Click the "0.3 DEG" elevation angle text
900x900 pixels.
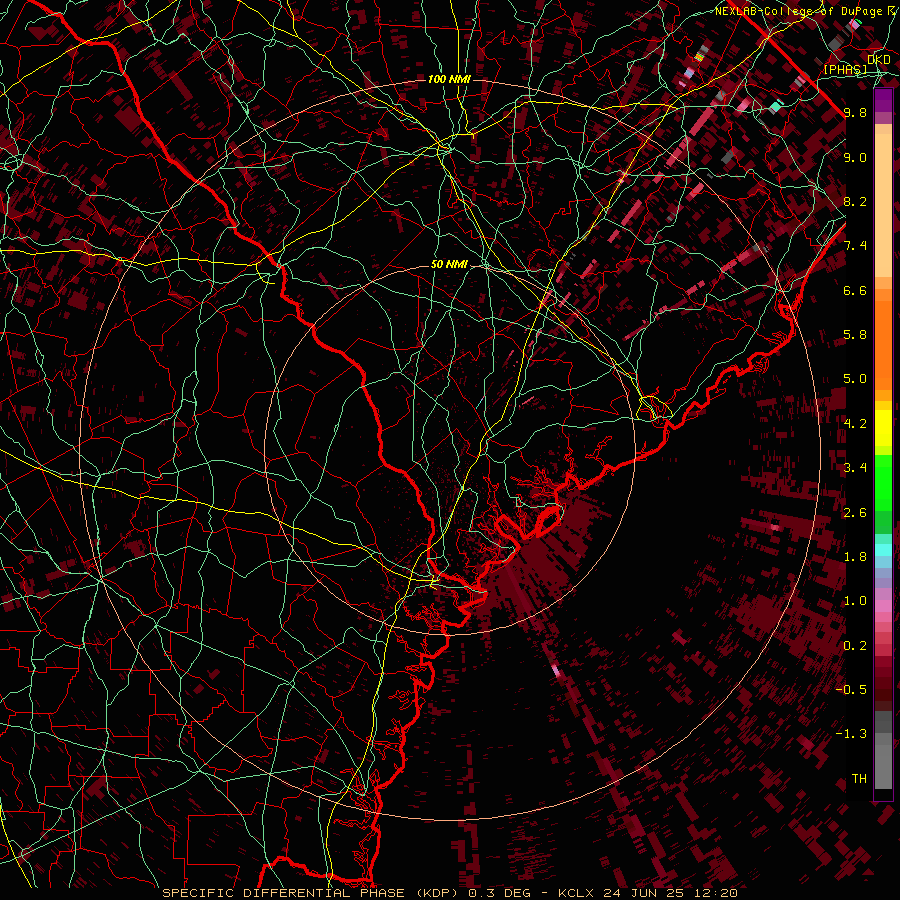coord(499,893)
